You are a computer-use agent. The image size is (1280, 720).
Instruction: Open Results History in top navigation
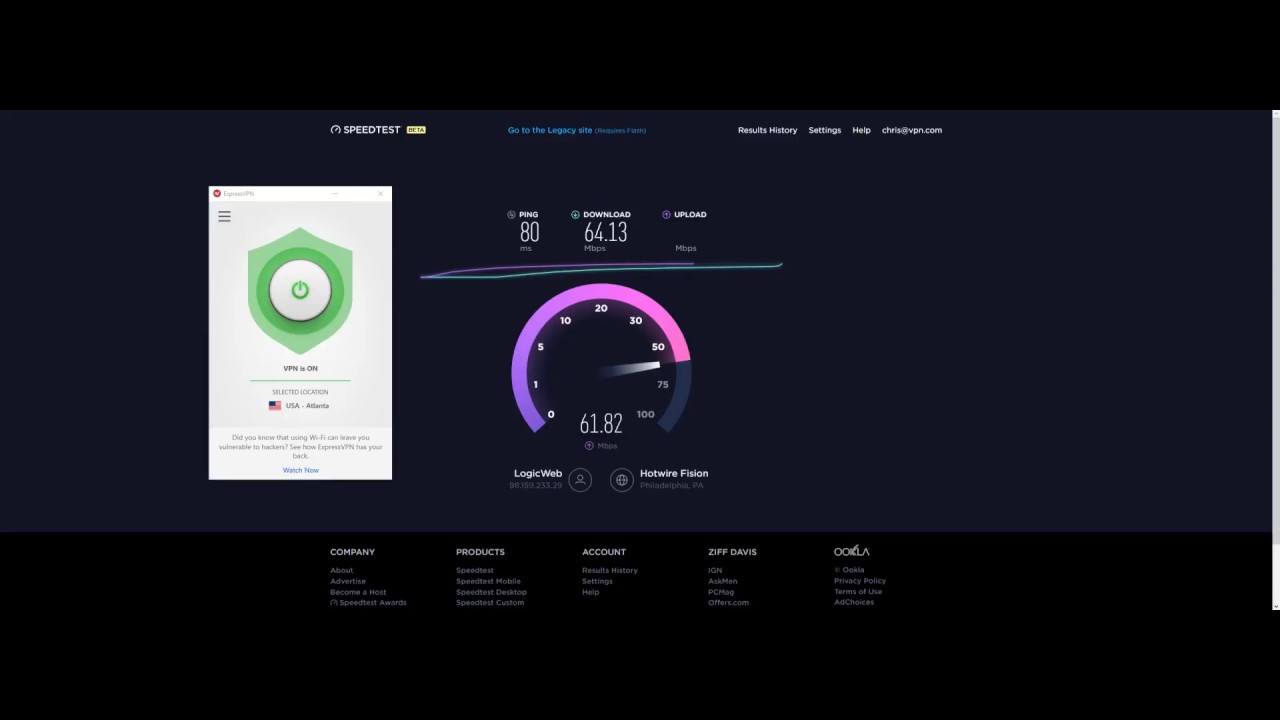point(767,130)
